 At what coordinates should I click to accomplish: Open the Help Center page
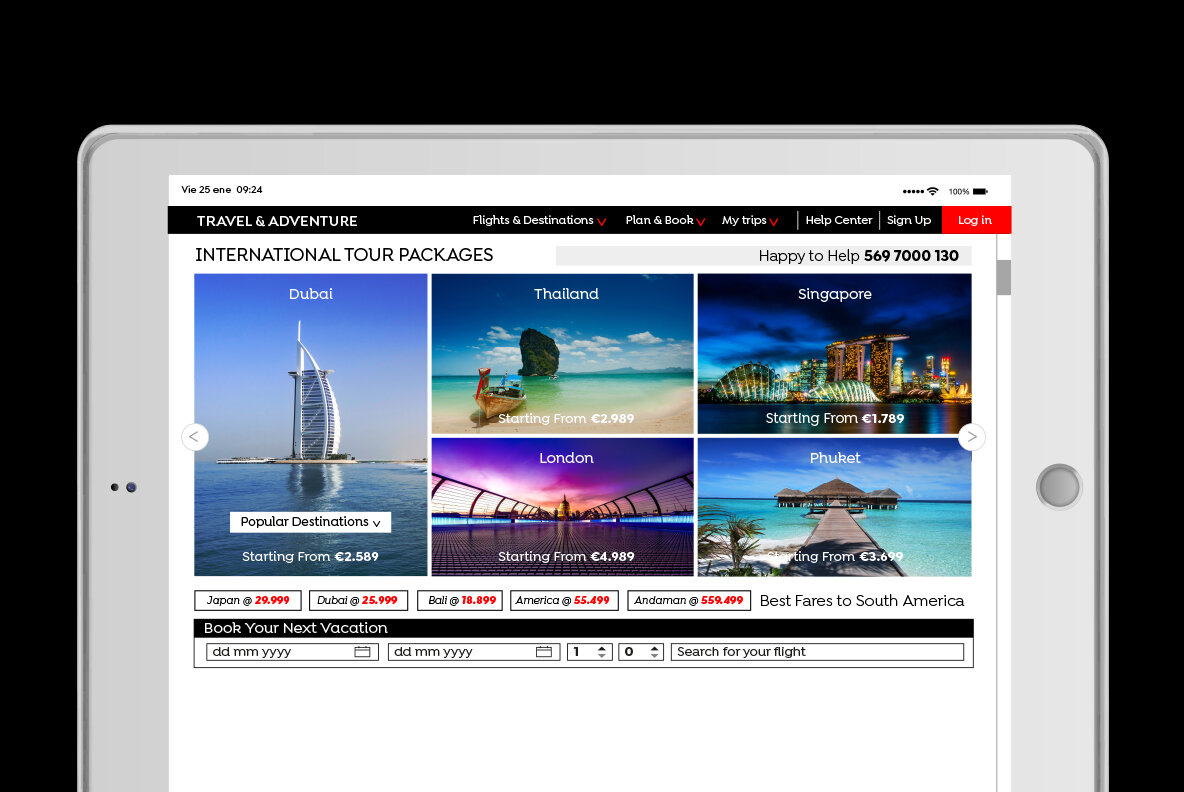pyautogui.click(x=838, y=220)
